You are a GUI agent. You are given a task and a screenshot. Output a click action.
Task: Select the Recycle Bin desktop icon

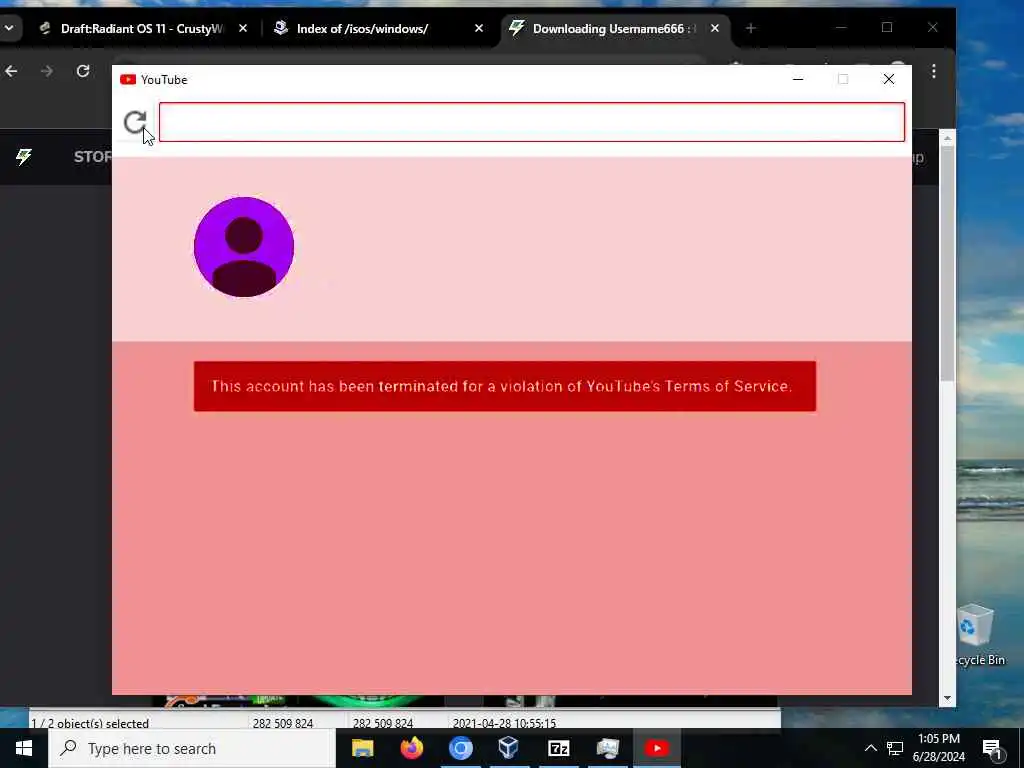click(977, 635)
